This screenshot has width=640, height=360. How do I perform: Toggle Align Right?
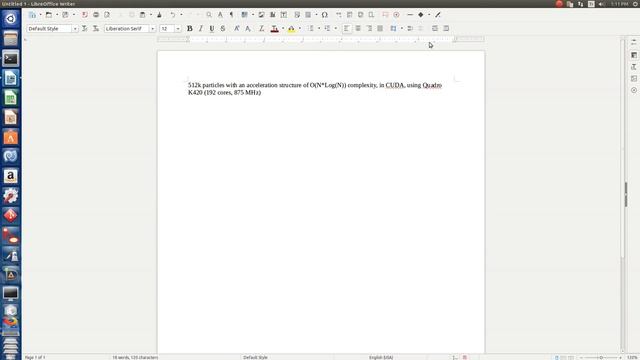(x=369, y=29)
